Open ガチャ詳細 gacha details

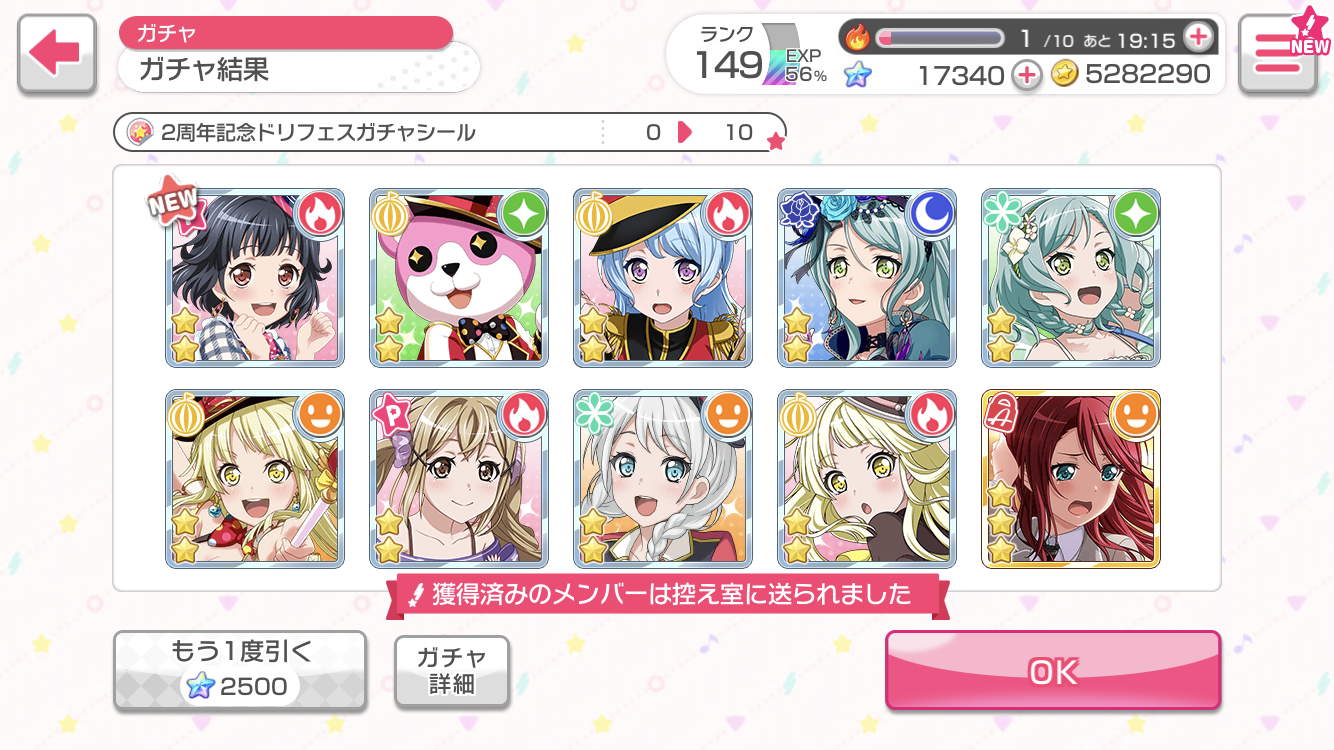452,671
